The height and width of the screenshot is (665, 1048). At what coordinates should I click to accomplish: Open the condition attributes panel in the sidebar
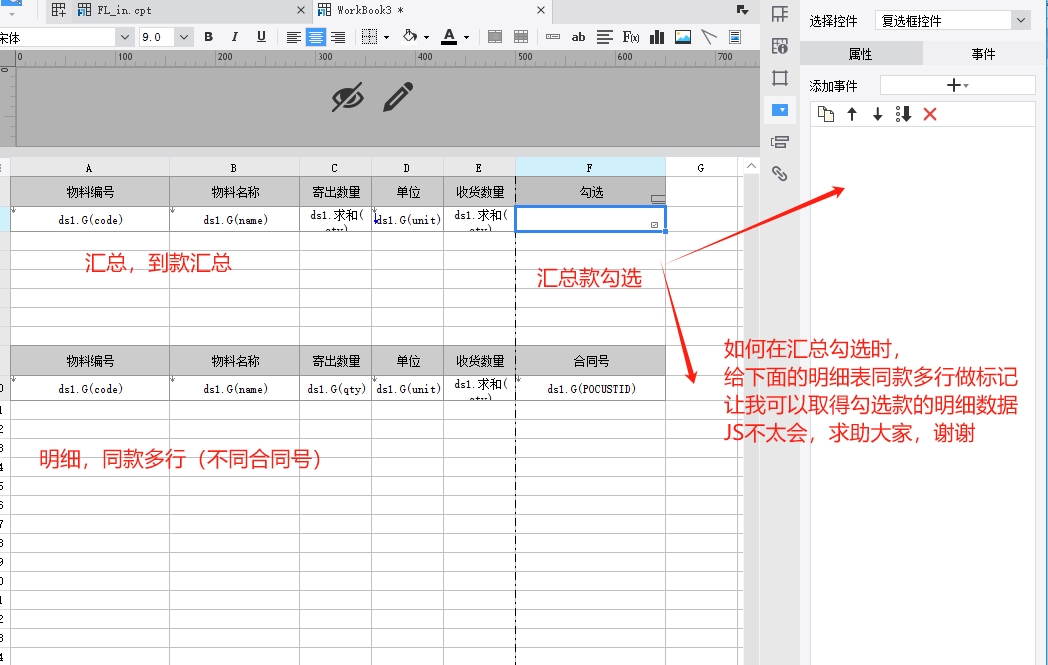[780, 142]
